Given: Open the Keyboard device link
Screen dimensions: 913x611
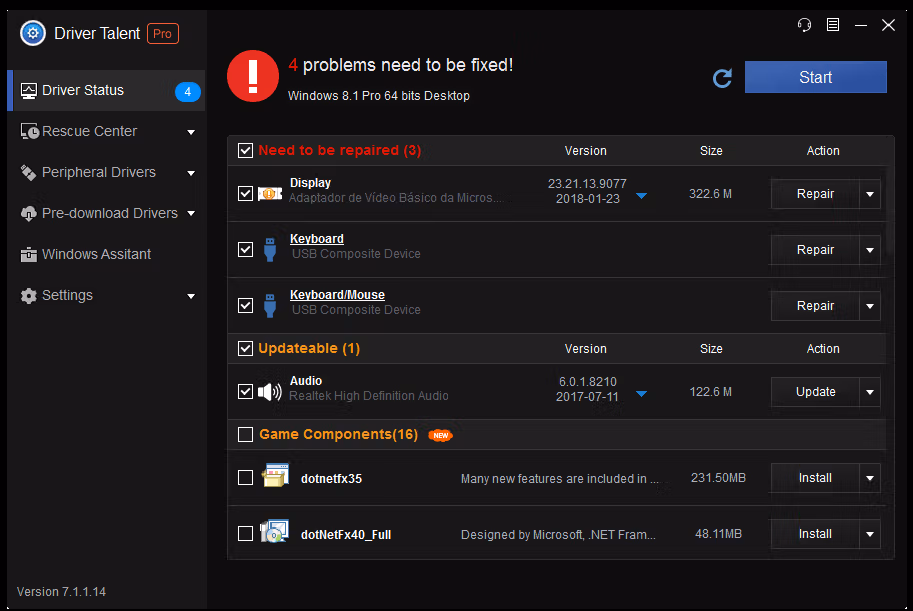Looking at the screenshot, I should click(x=317, y=239).
